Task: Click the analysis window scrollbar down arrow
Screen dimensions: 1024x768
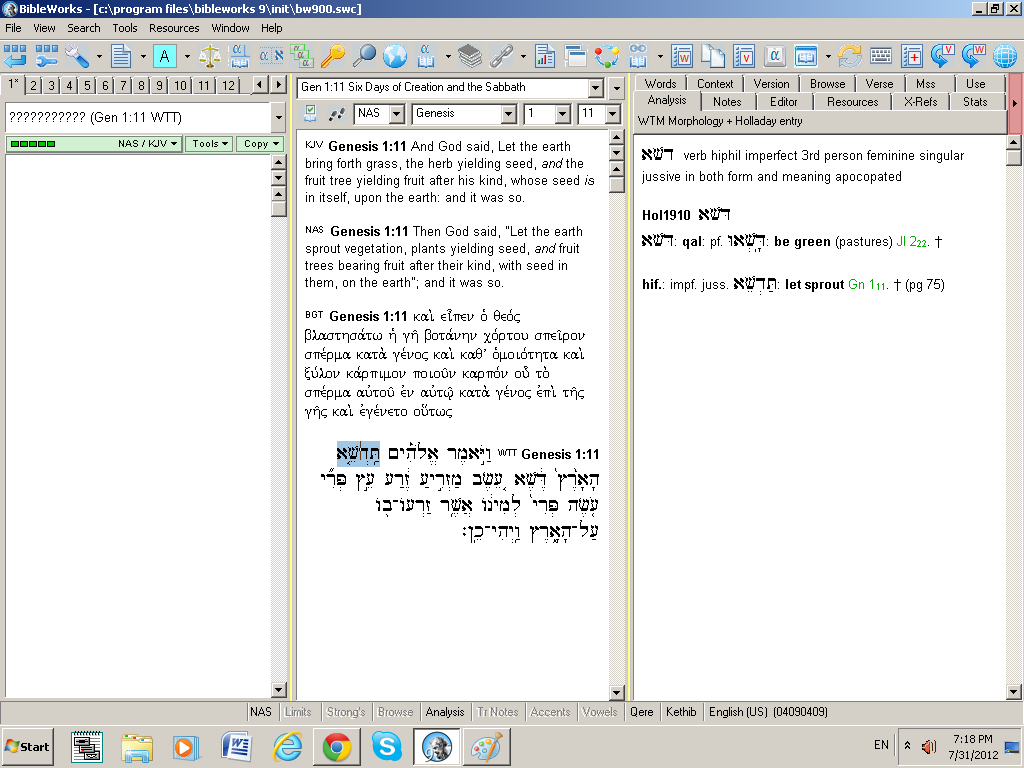Action: coord(1014,692)
